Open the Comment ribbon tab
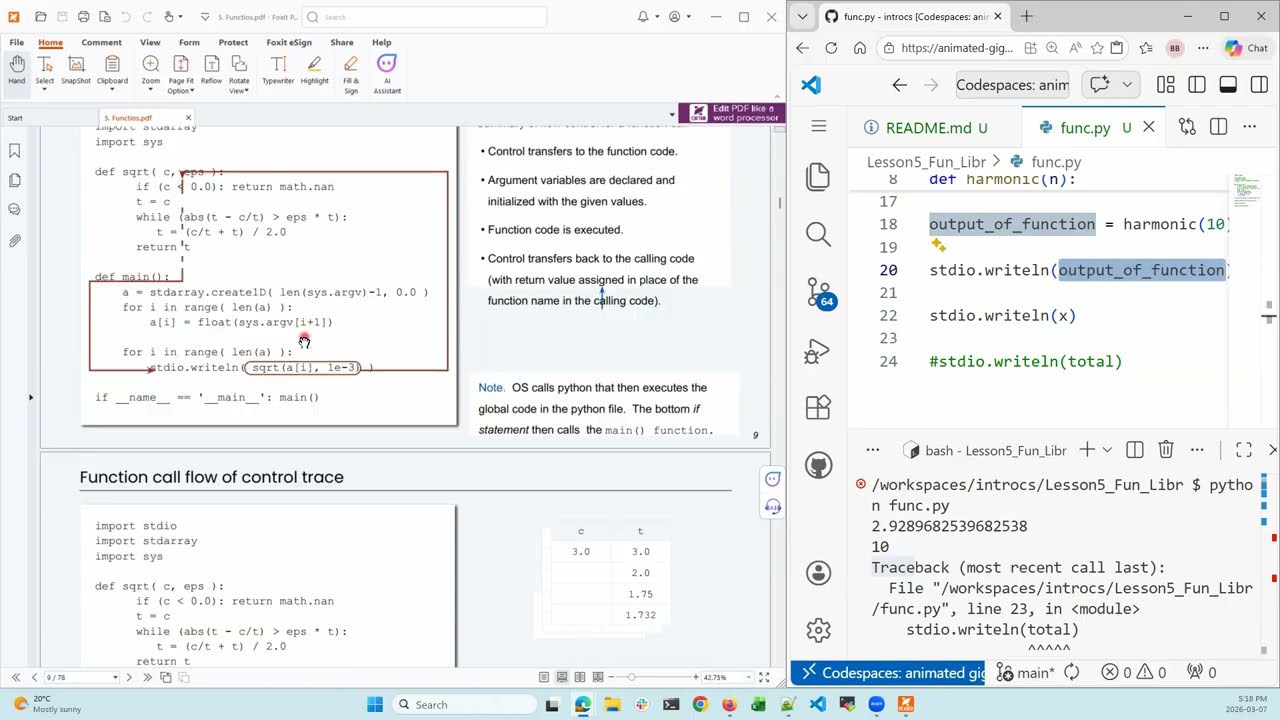This screenshot has width=1280, height=720. point(101,42)
